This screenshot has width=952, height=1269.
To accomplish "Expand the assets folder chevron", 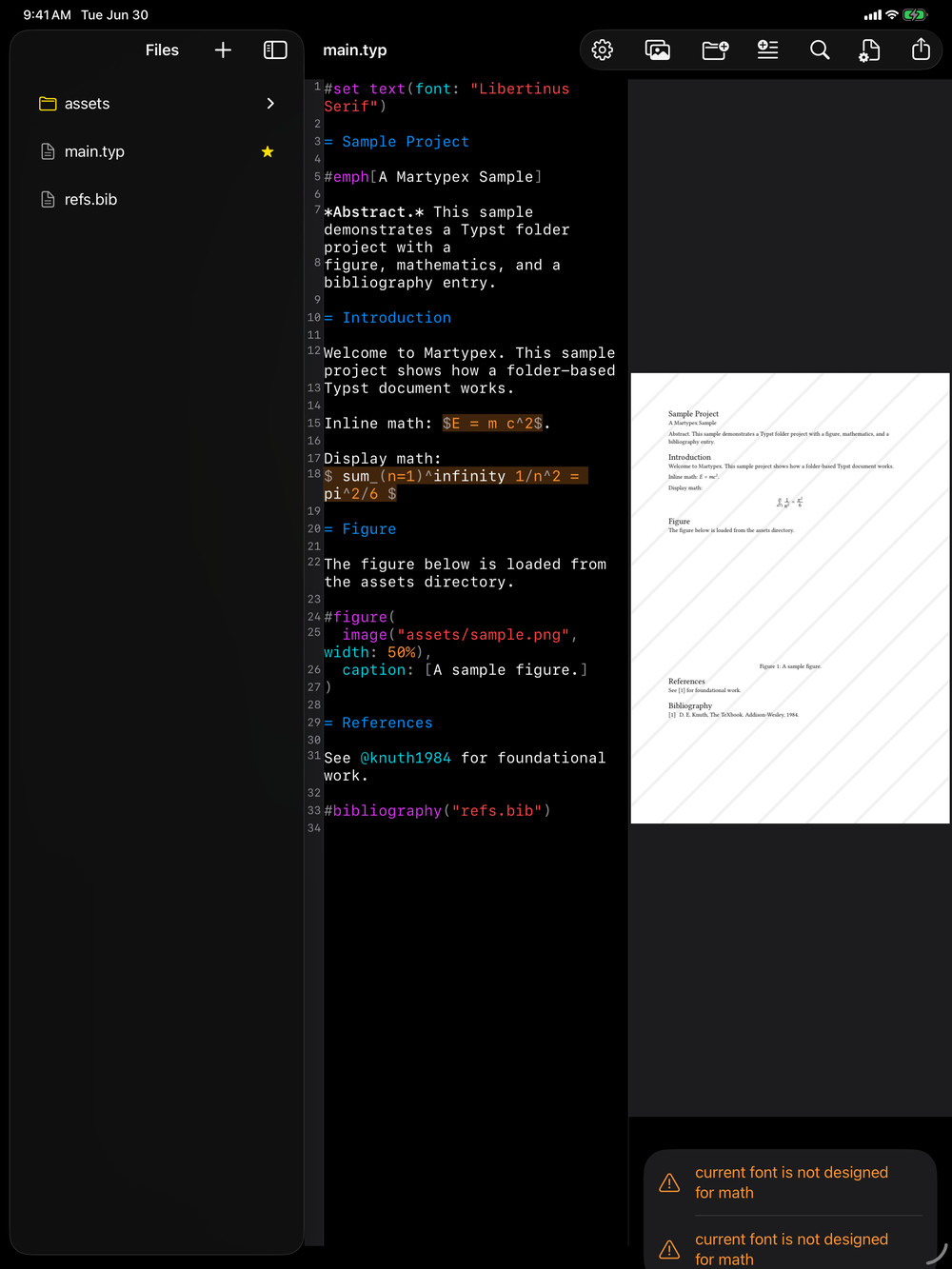I will click(x=270, y=103).
